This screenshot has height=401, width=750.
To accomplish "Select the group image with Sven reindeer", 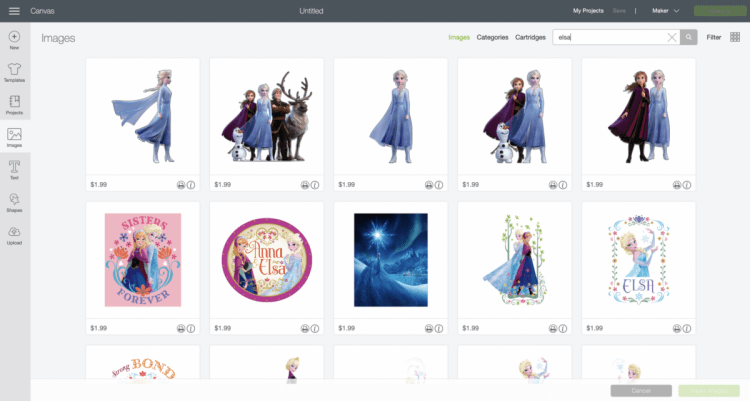I will pos(266,116).
